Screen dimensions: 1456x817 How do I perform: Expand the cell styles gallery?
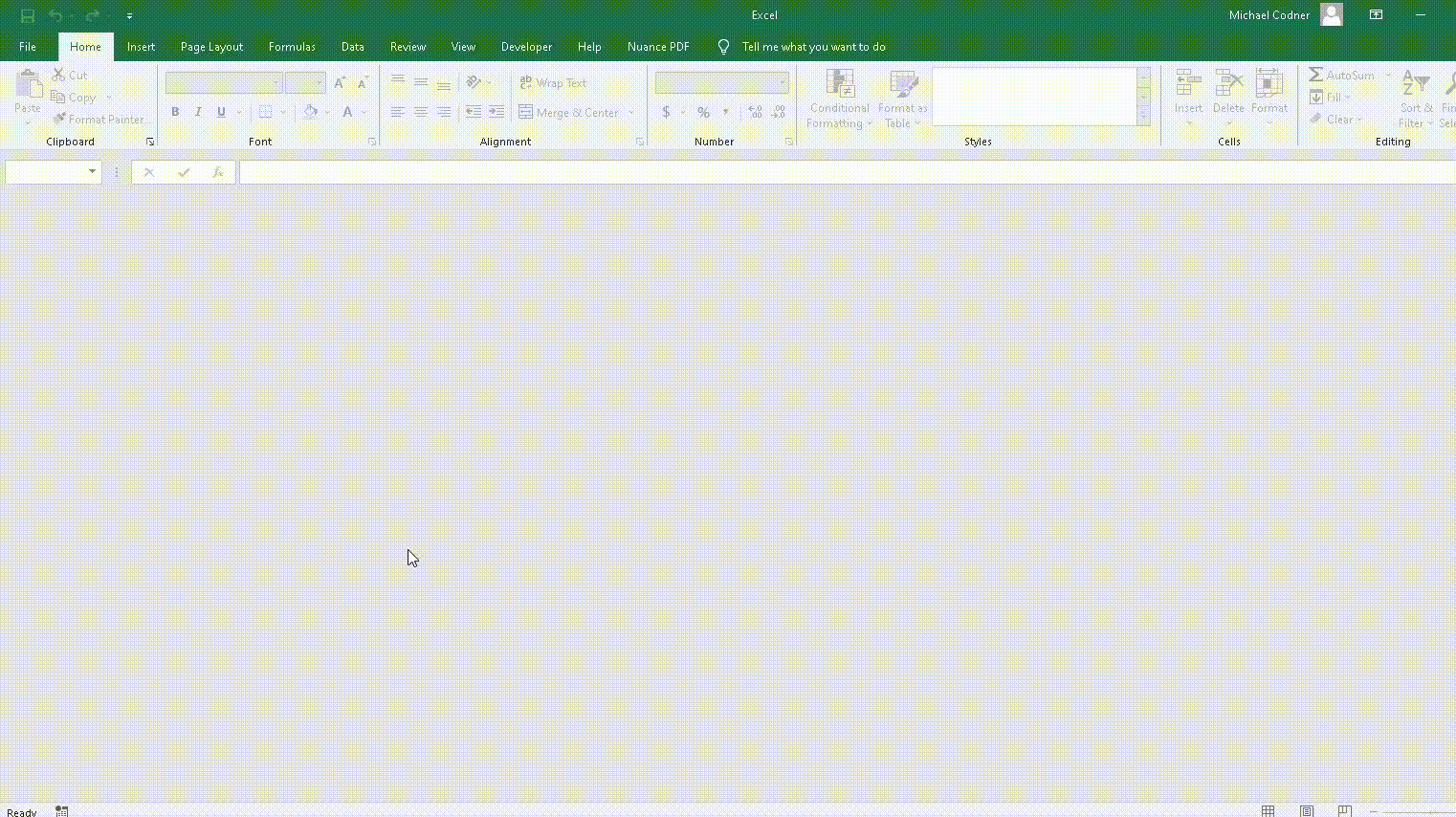point(1143,116)
